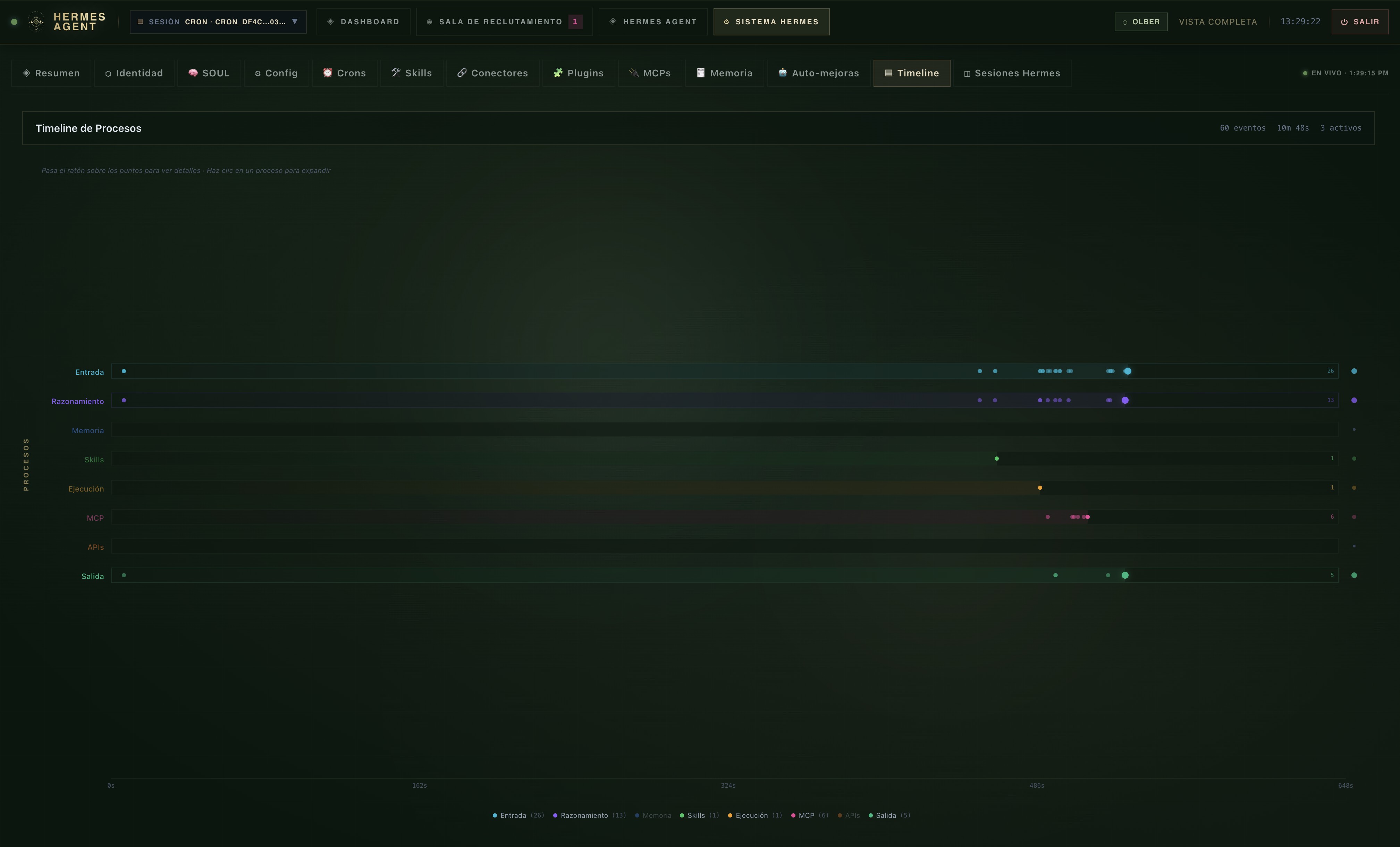Click the large purple Razonamiento event dot
Viewport: 1400px width, 847px height.
[1125, 400]
